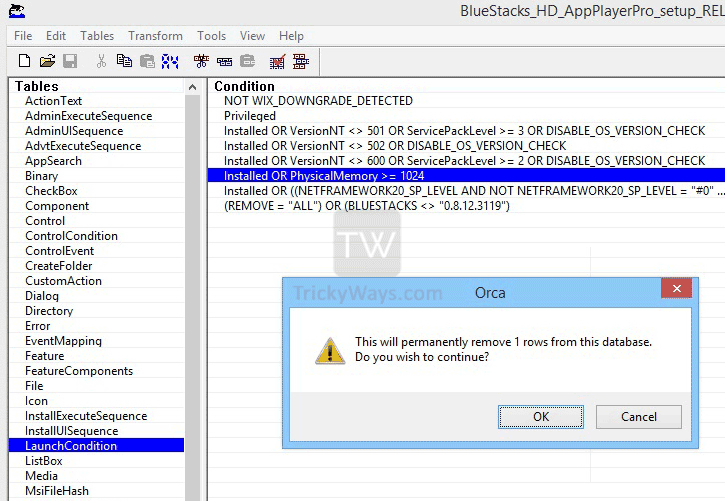
Task: Click the blue binoculars Find icon
Action: [170, 61]
